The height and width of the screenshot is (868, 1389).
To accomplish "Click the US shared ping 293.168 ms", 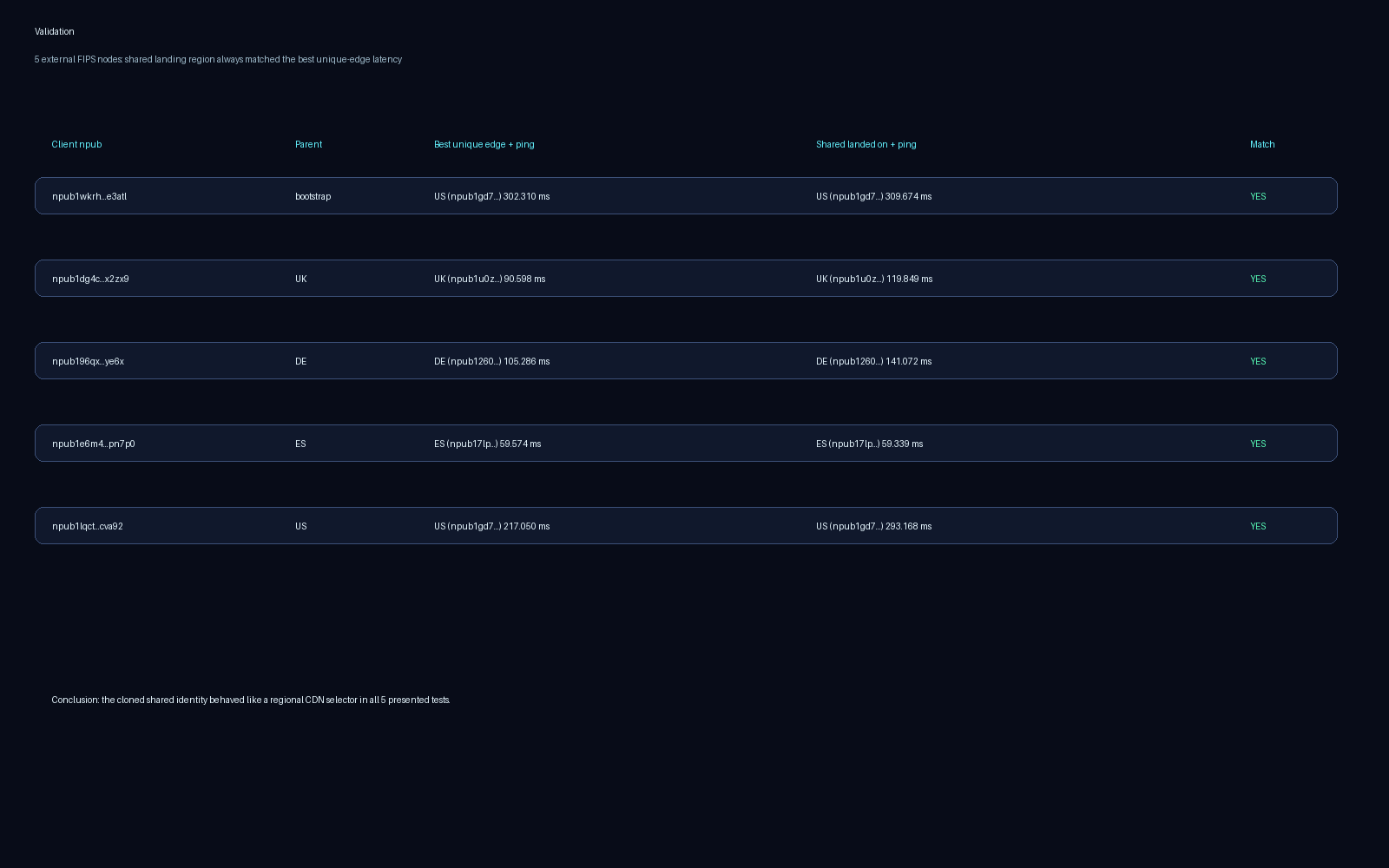I will [x=873, y=526].
